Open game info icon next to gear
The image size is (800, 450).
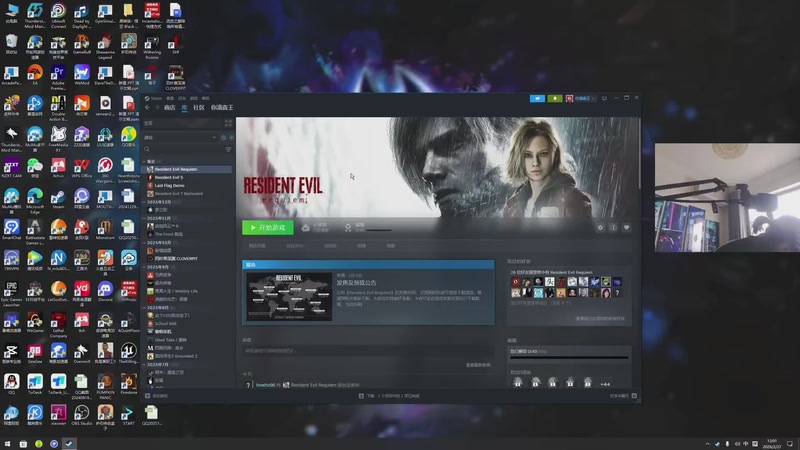pyautogui.click(x=613, y=228)
